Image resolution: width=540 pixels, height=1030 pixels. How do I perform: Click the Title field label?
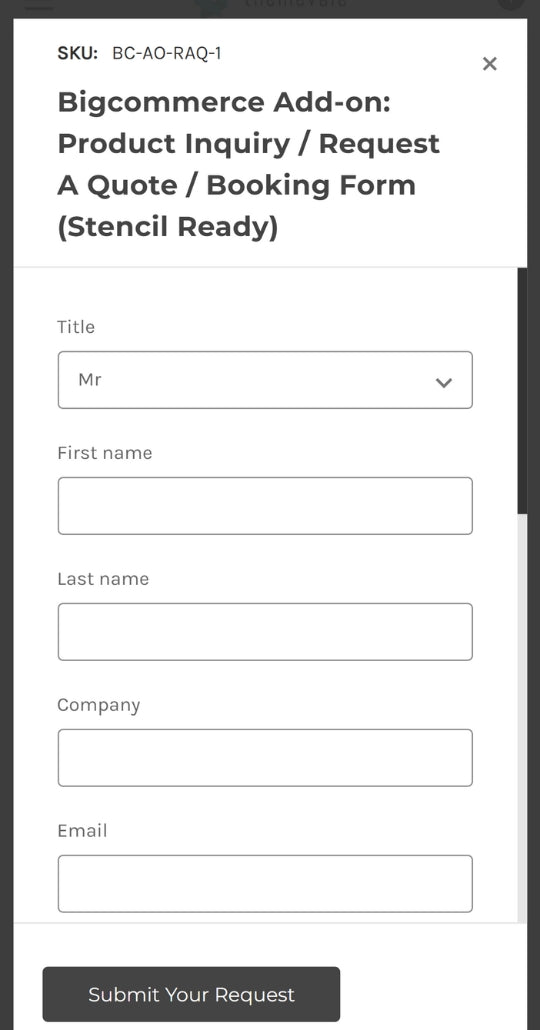(x=76, y=326)
